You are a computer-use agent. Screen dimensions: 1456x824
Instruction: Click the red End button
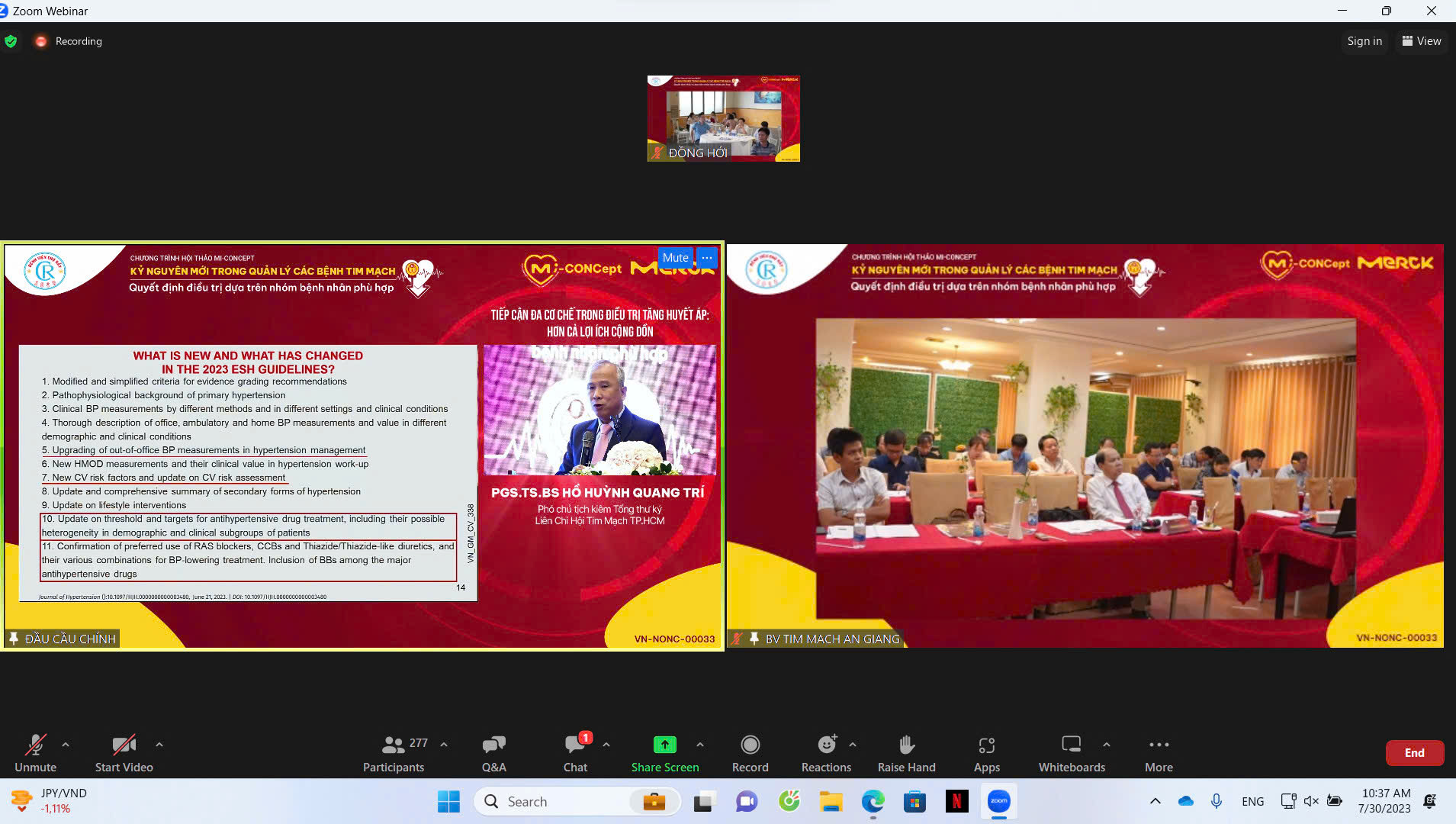pos(1414,752)
